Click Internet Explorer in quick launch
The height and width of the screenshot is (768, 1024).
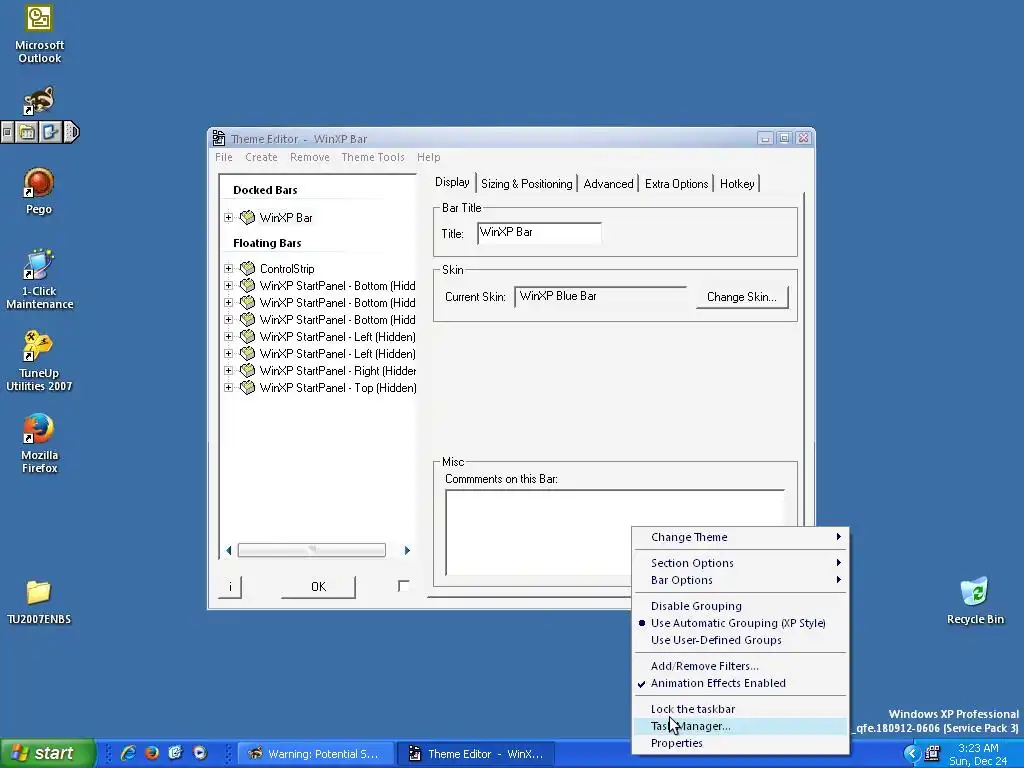click(128, 753)
